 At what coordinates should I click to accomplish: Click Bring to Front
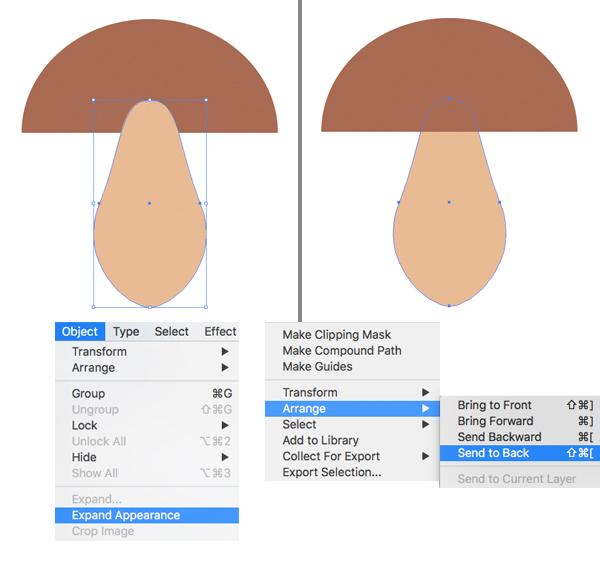(x=494, y=405)
